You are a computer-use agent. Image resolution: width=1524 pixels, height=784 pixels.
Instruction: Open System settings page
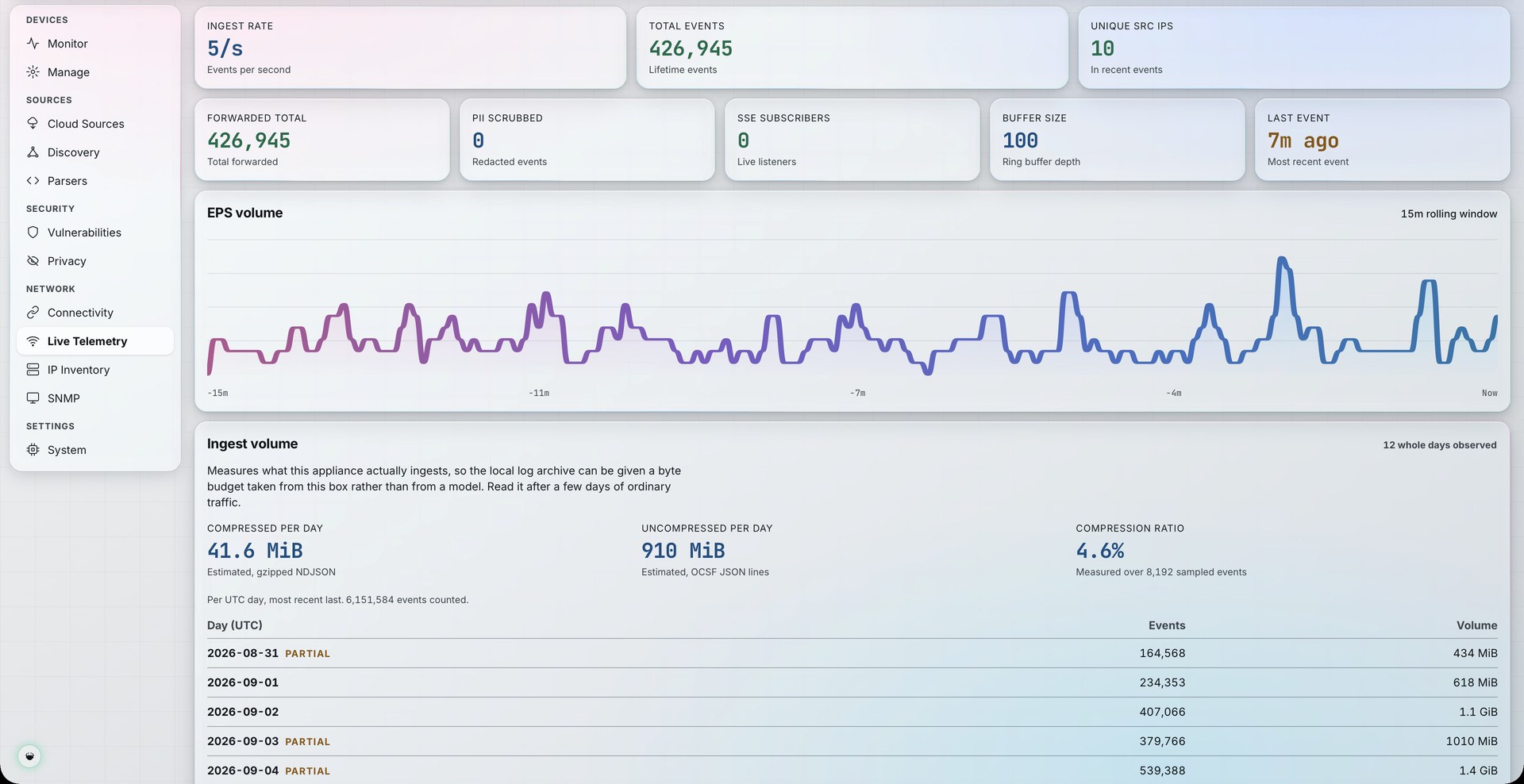pyautogui.click(x=94, y=450)
